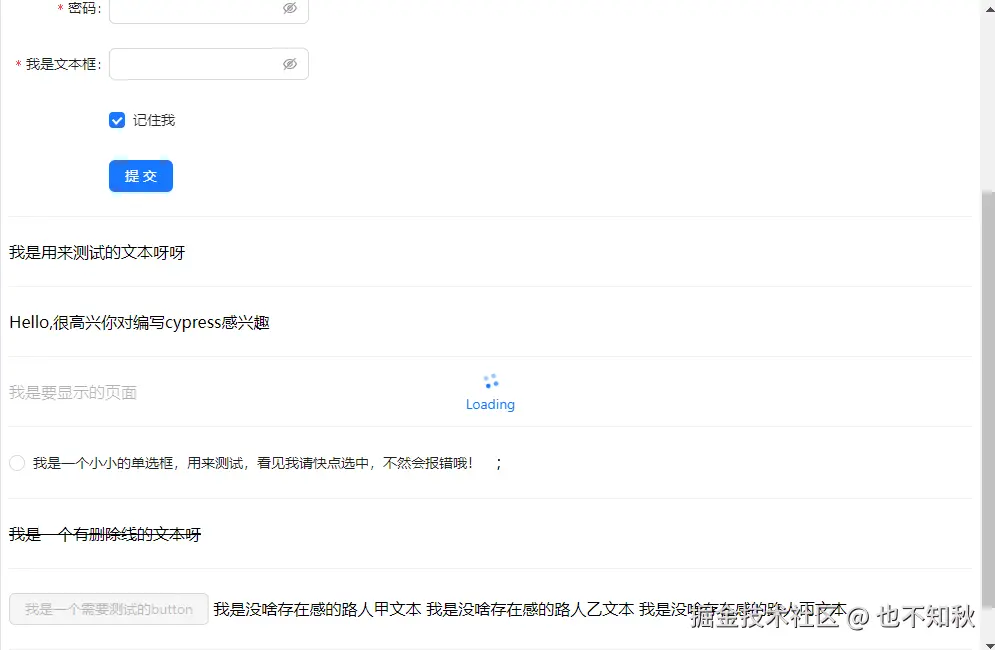Click the 提交 submit button
Viewport: 995px width, 650px height.
(x=140, y=175)
